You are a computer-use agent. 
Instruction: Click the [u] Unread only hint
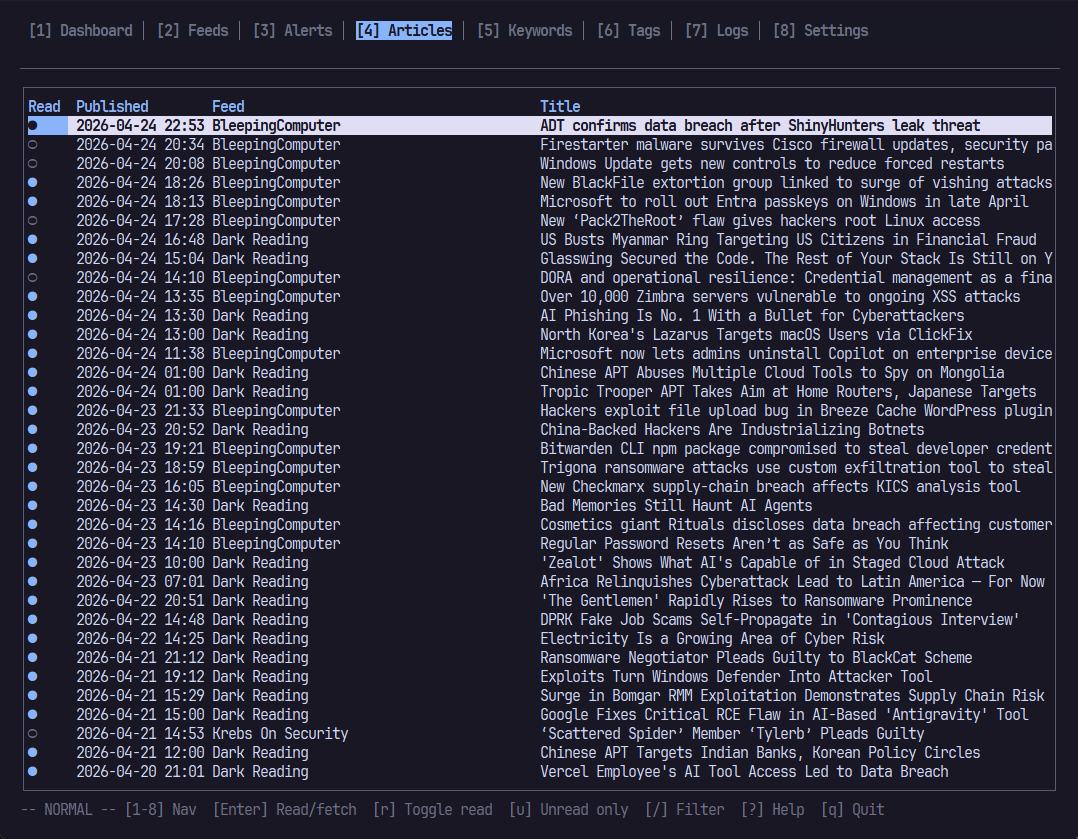569,809
